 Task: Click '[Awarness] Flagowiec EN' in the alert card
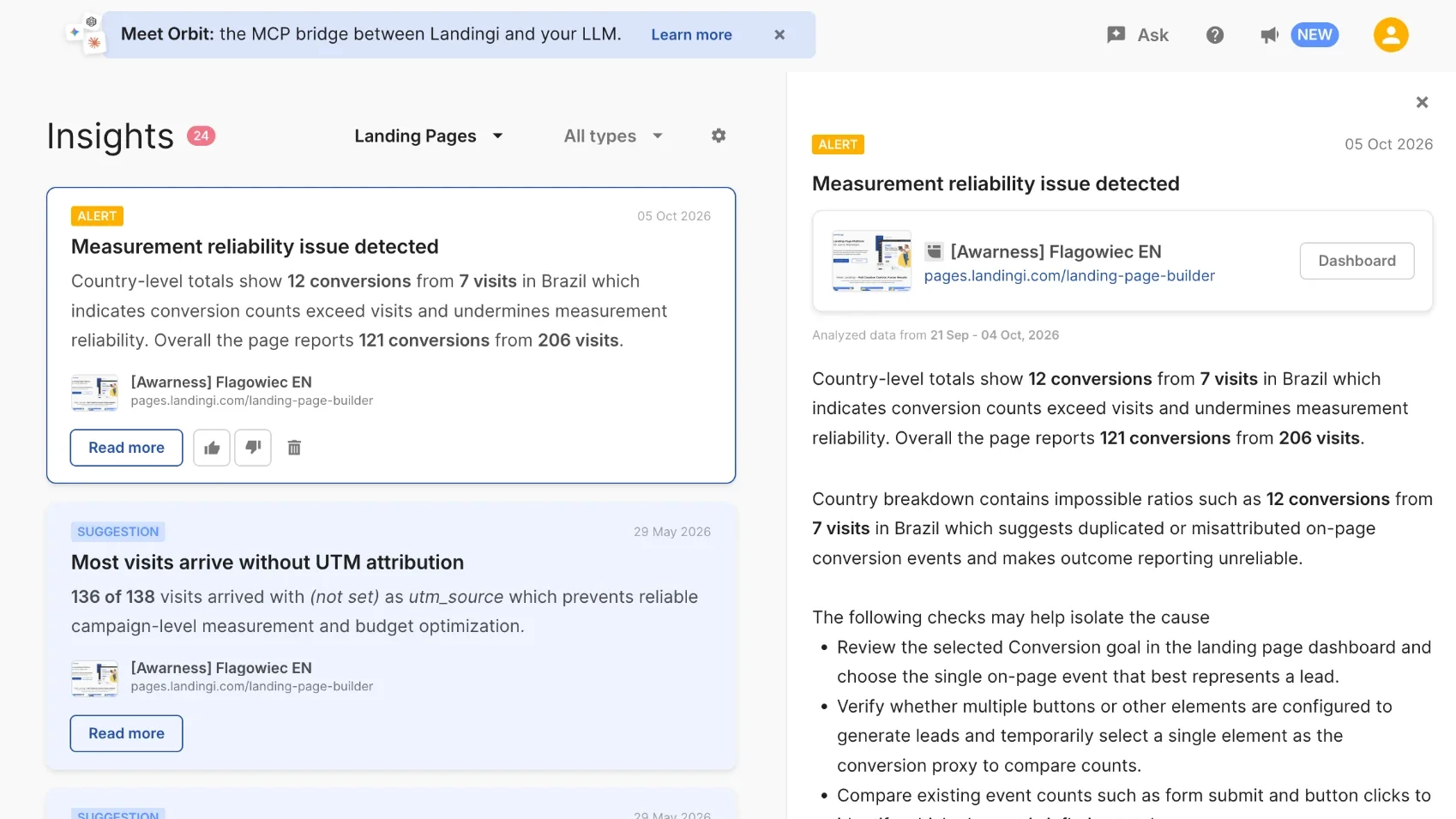coord(221,382)
